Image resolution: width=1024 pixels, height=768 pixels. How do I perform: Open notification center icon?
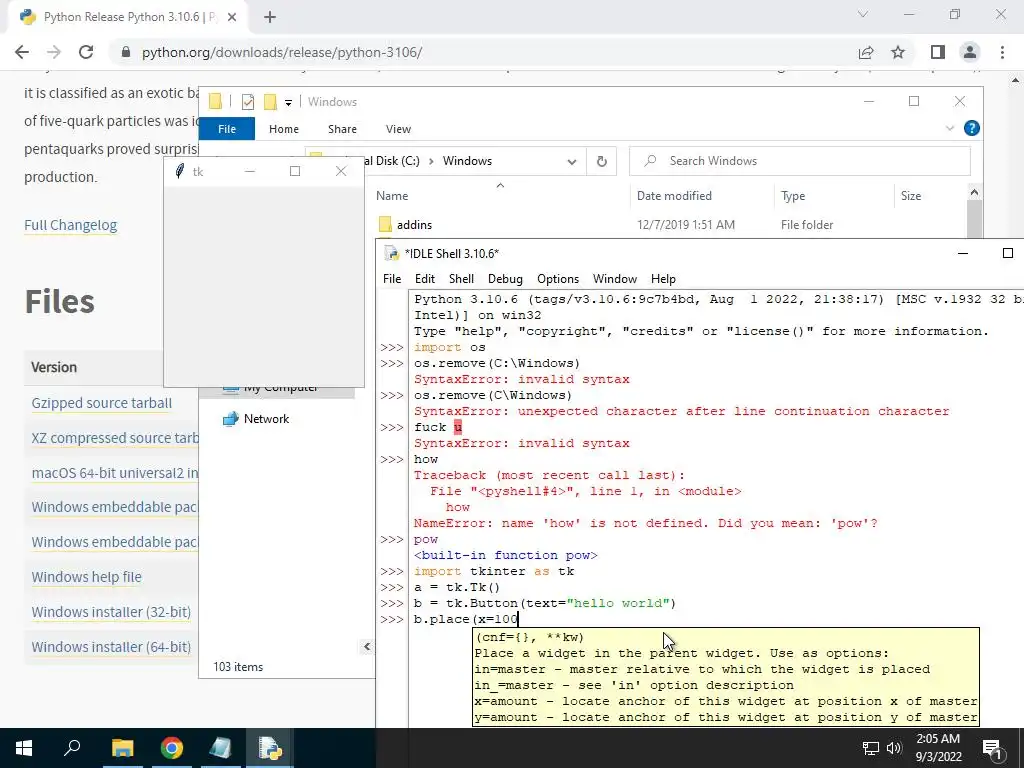[x=992, y=748]
